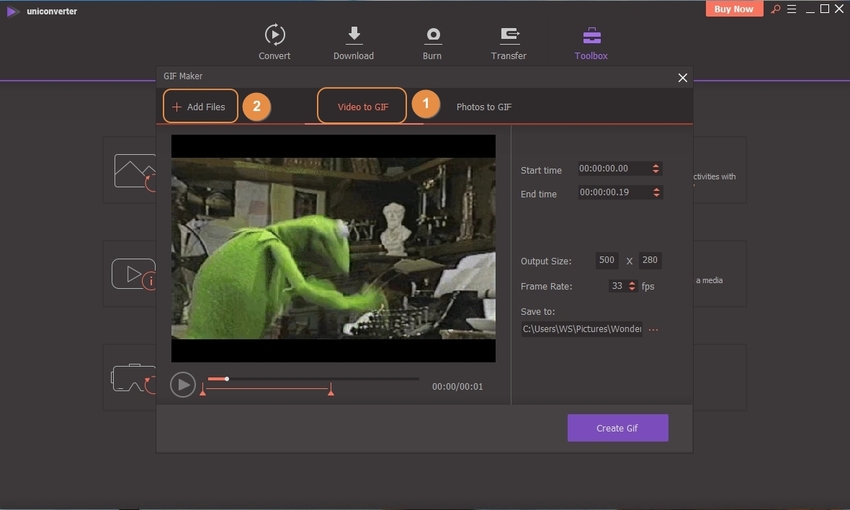Adjust the Frame Rate stepper
This screenshot has width=850, height=510.
point(631,286)
